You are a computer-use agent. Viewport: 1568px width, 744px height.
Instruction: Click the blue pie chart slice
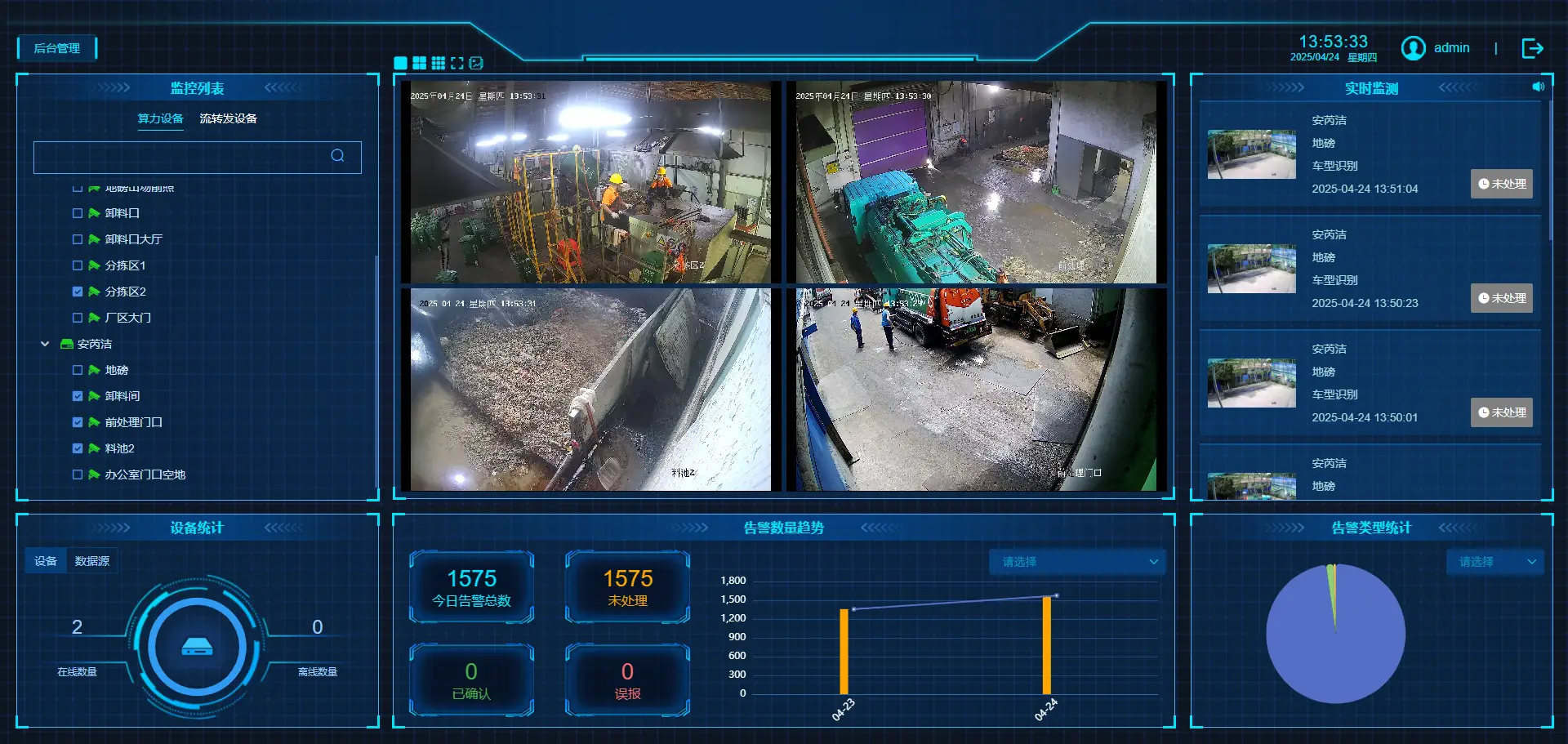1323,645
